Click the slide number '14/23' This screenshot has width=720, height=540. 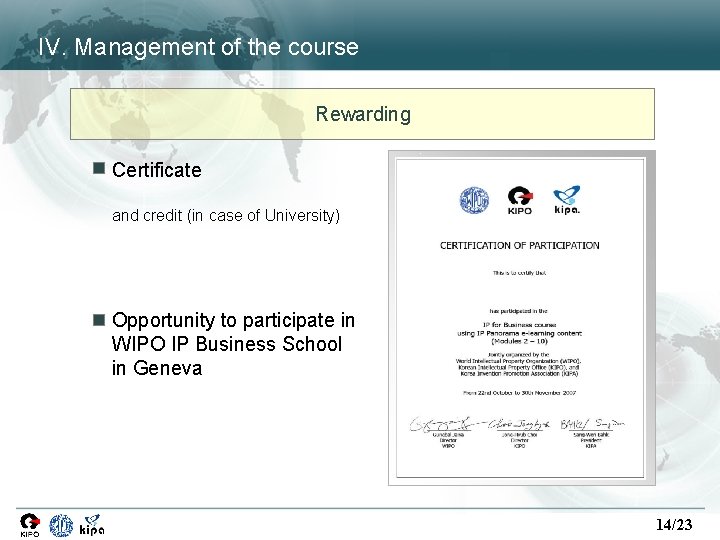(674, 524)
